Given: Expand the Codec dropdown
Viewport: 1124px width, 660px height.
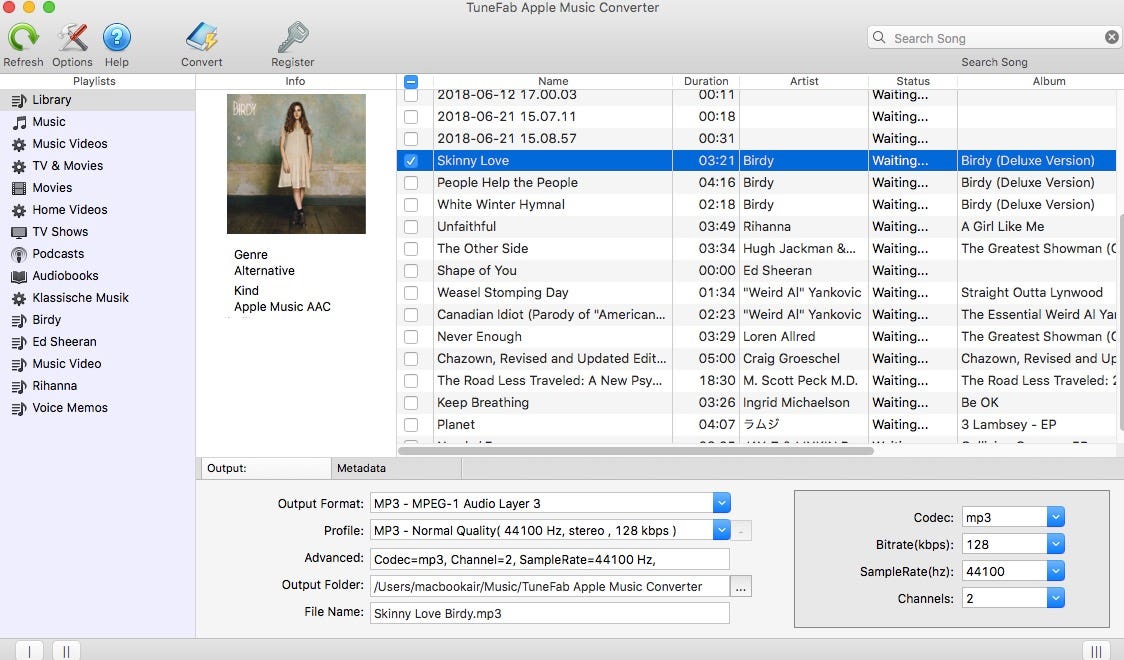Looking at the screenshot, I should [x=1055, y=517].
